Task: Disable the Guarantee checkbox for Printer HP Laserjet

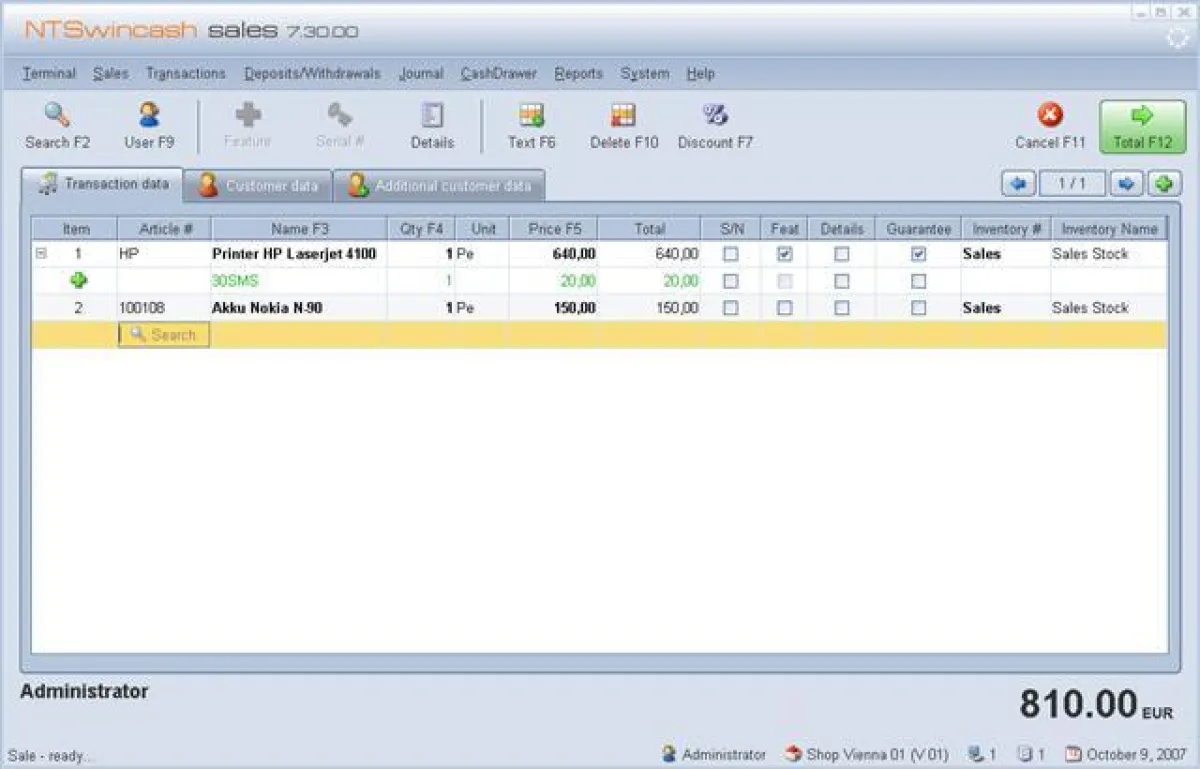Action: (918, 254)
